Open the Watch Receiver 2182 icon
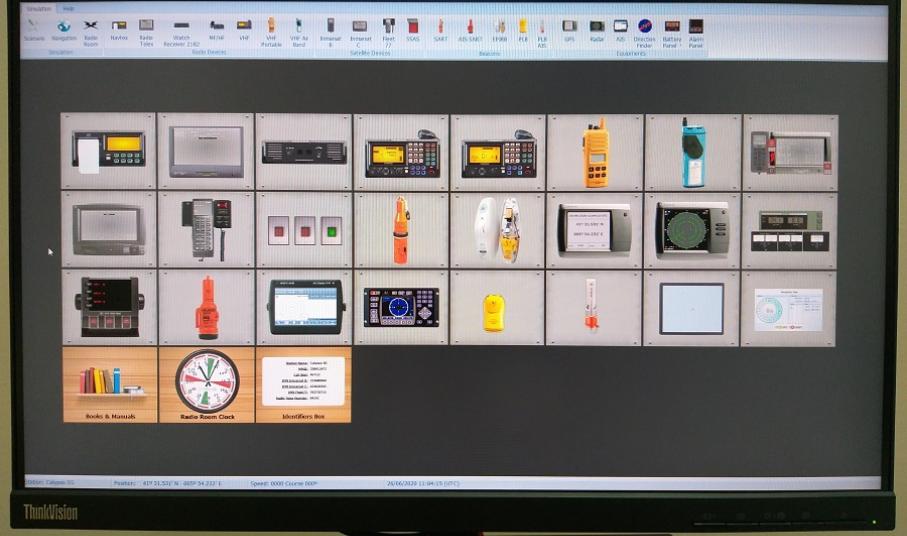This screenshot has height=536, width=907. point(181,30)
